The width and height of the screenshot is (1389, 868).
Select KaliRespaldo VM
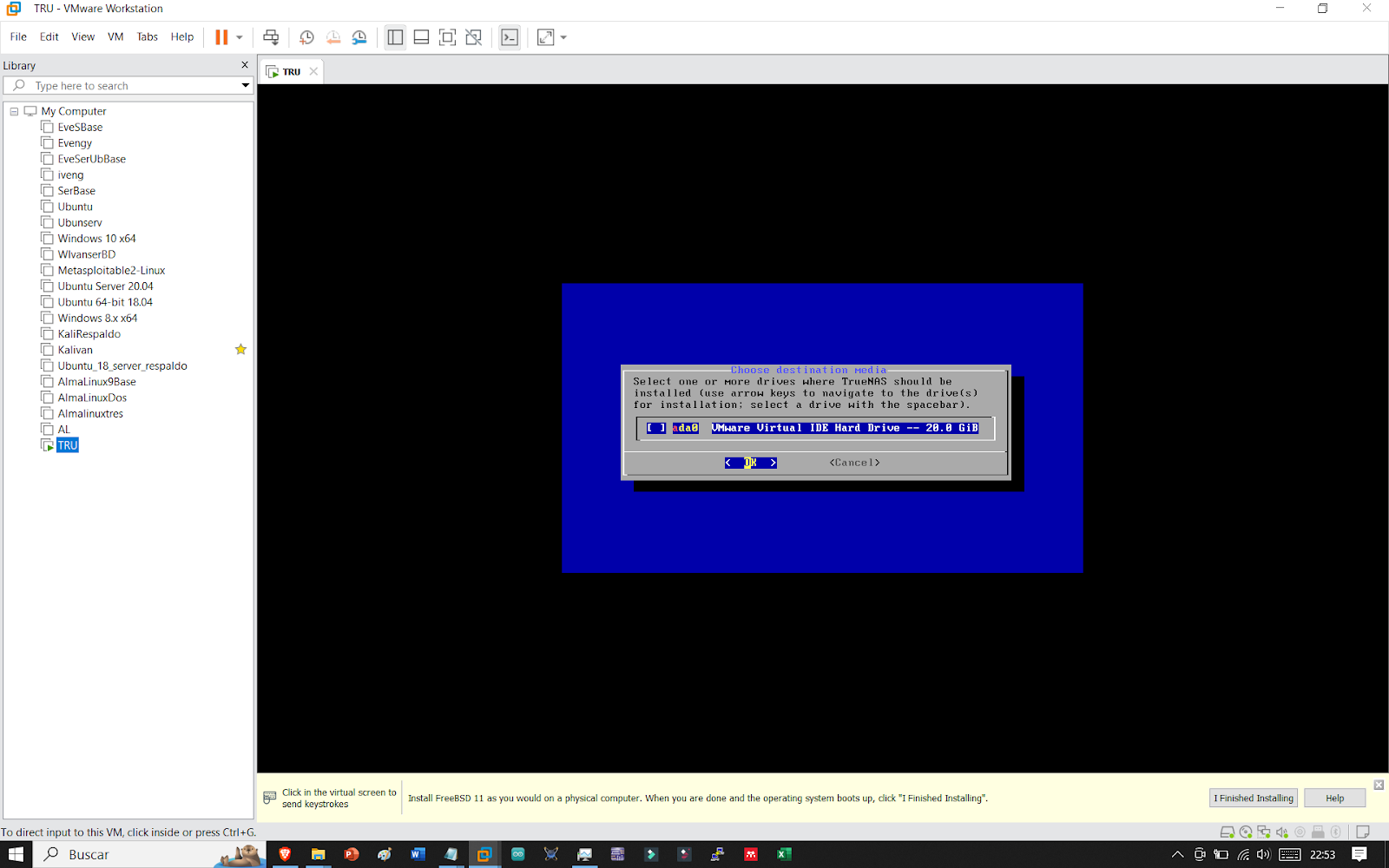(x=89, y=334)
